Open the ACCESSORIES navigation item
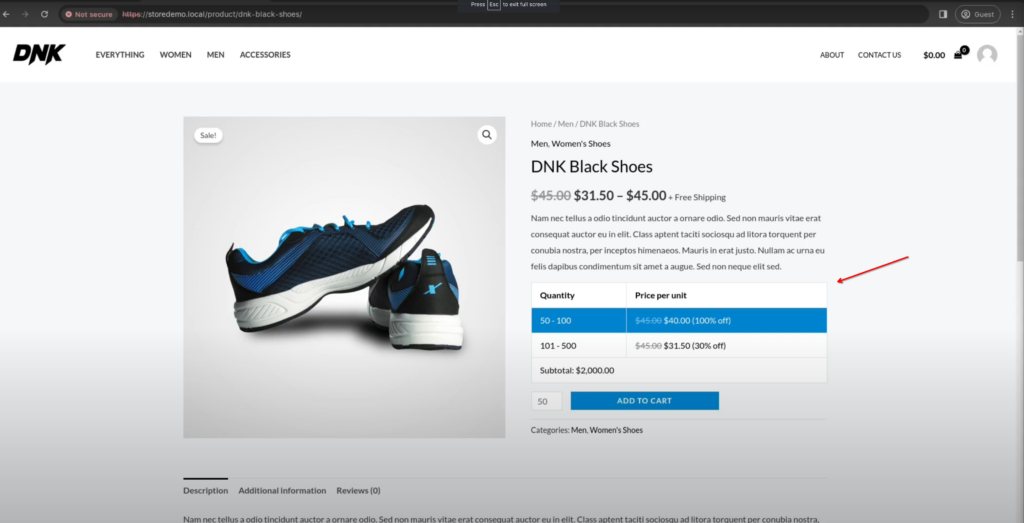Screen dimensions: 1024x523 265,55
